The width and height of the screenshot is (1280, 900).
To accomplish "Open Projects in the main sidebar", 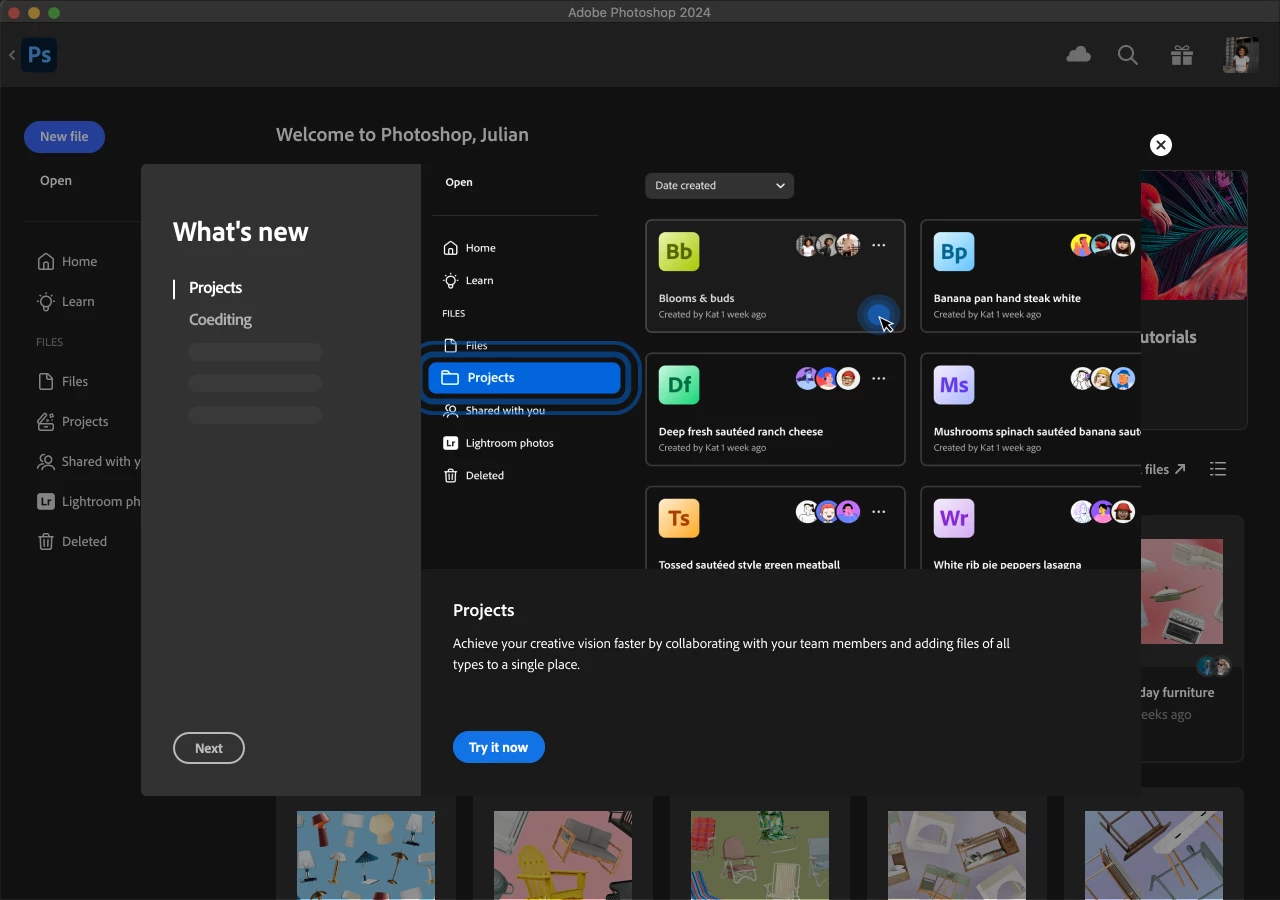I will point(73,421).
